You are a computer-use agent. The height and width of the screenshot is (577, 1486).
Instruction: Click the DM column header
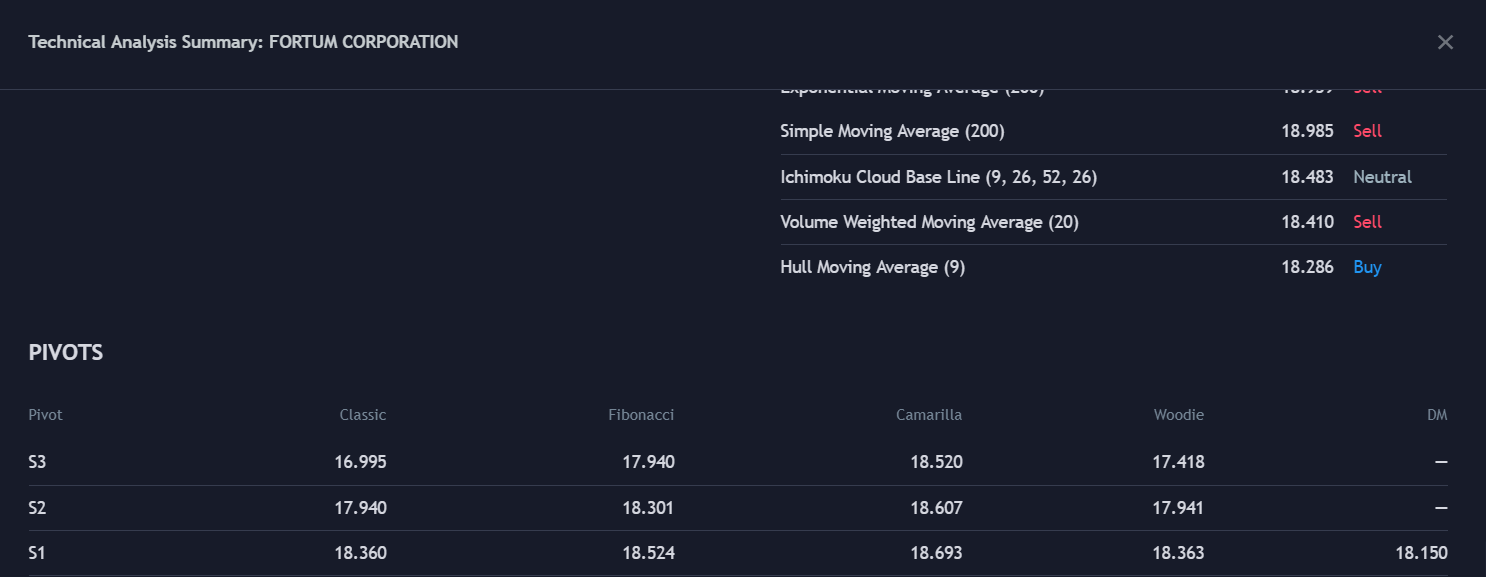point(1437,415)
